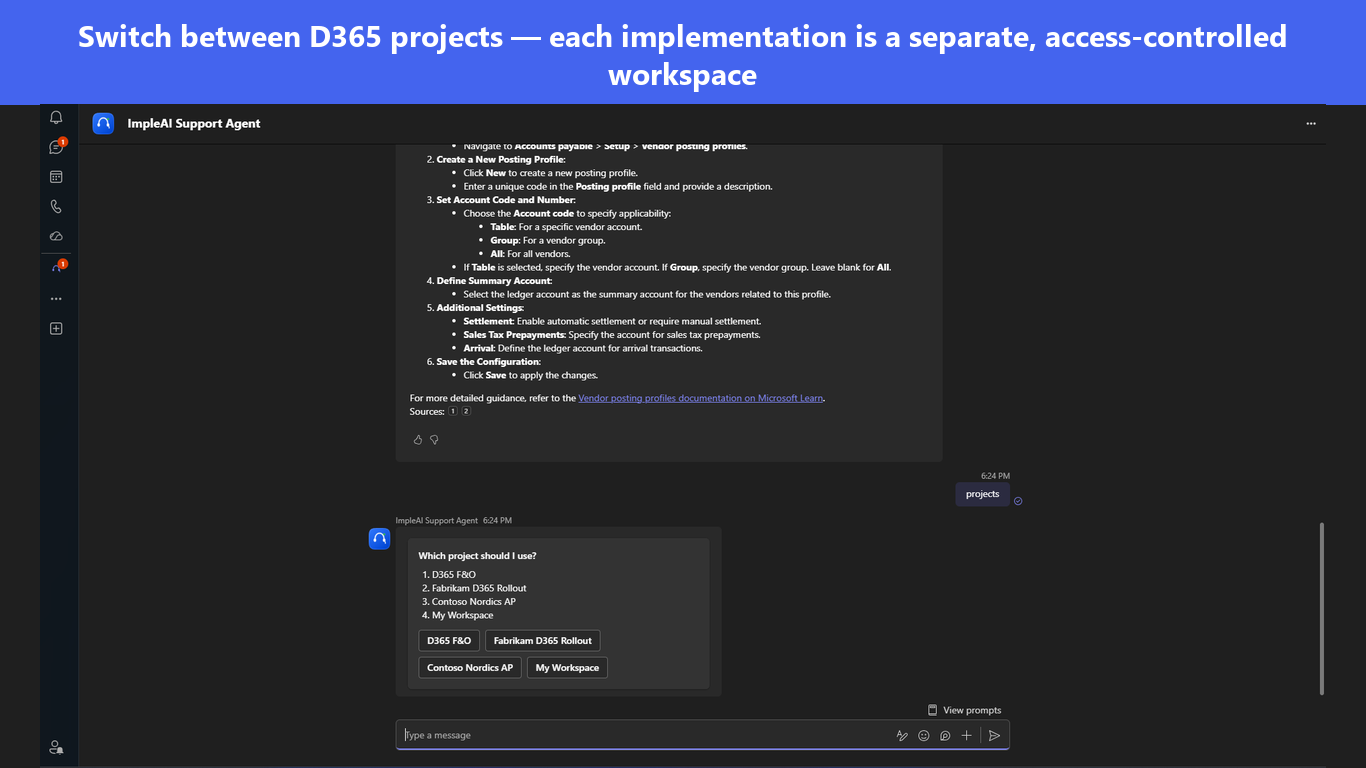Open source citation 2
The image size is (1366, 768).
(466, 411)
